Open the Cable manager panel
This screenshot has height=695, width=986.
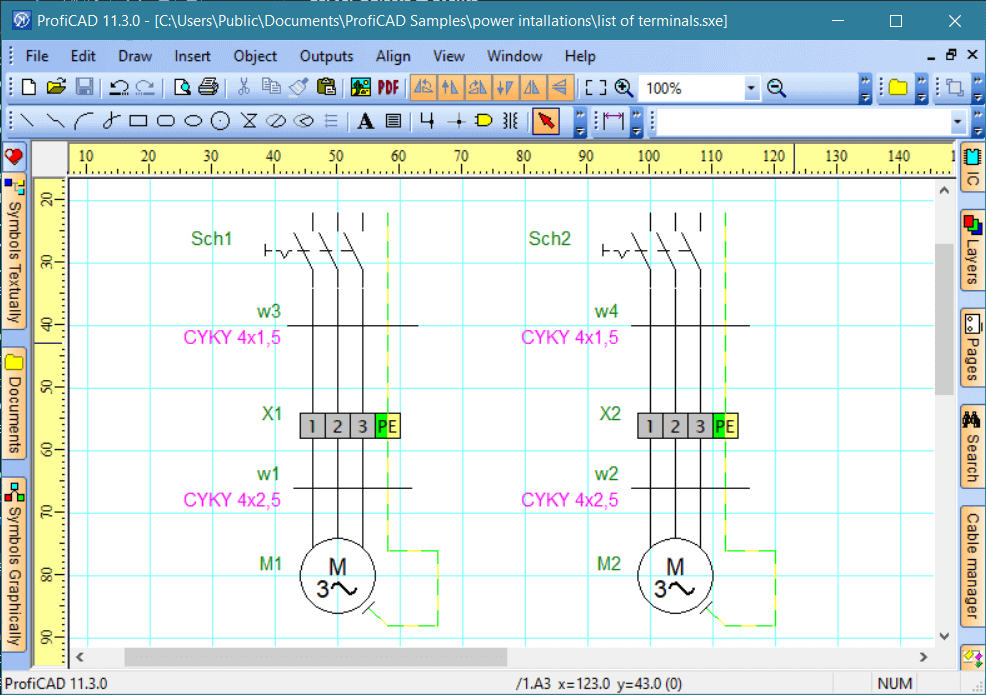coord(972,565)
